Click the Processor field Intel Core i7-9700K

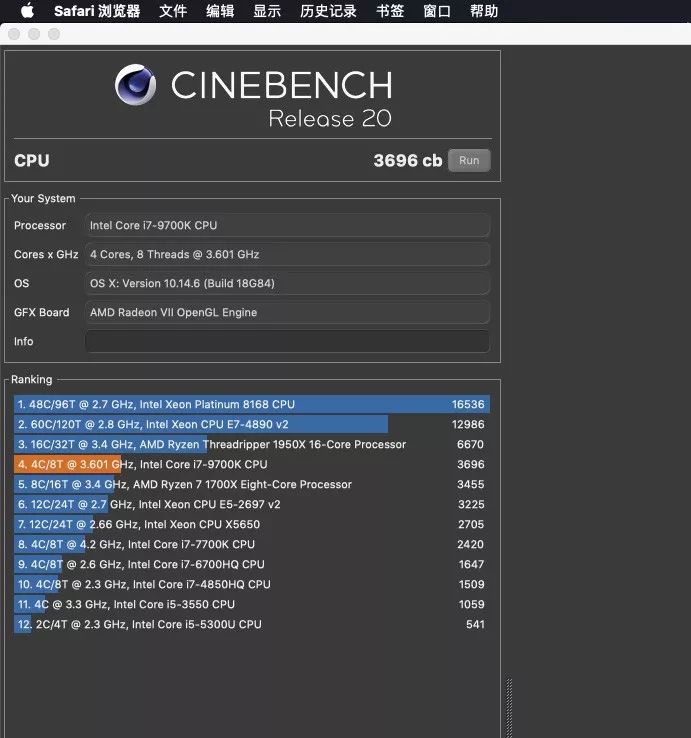coord(287,225)
